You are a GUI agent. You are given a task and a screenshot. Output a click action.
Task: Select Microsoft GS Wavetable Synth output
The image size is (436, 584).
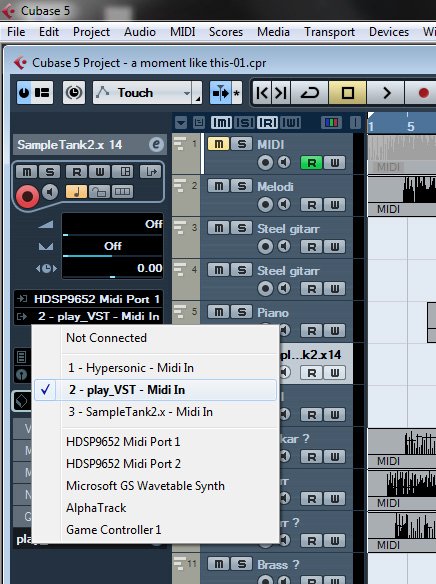click(x=156, y=486)
